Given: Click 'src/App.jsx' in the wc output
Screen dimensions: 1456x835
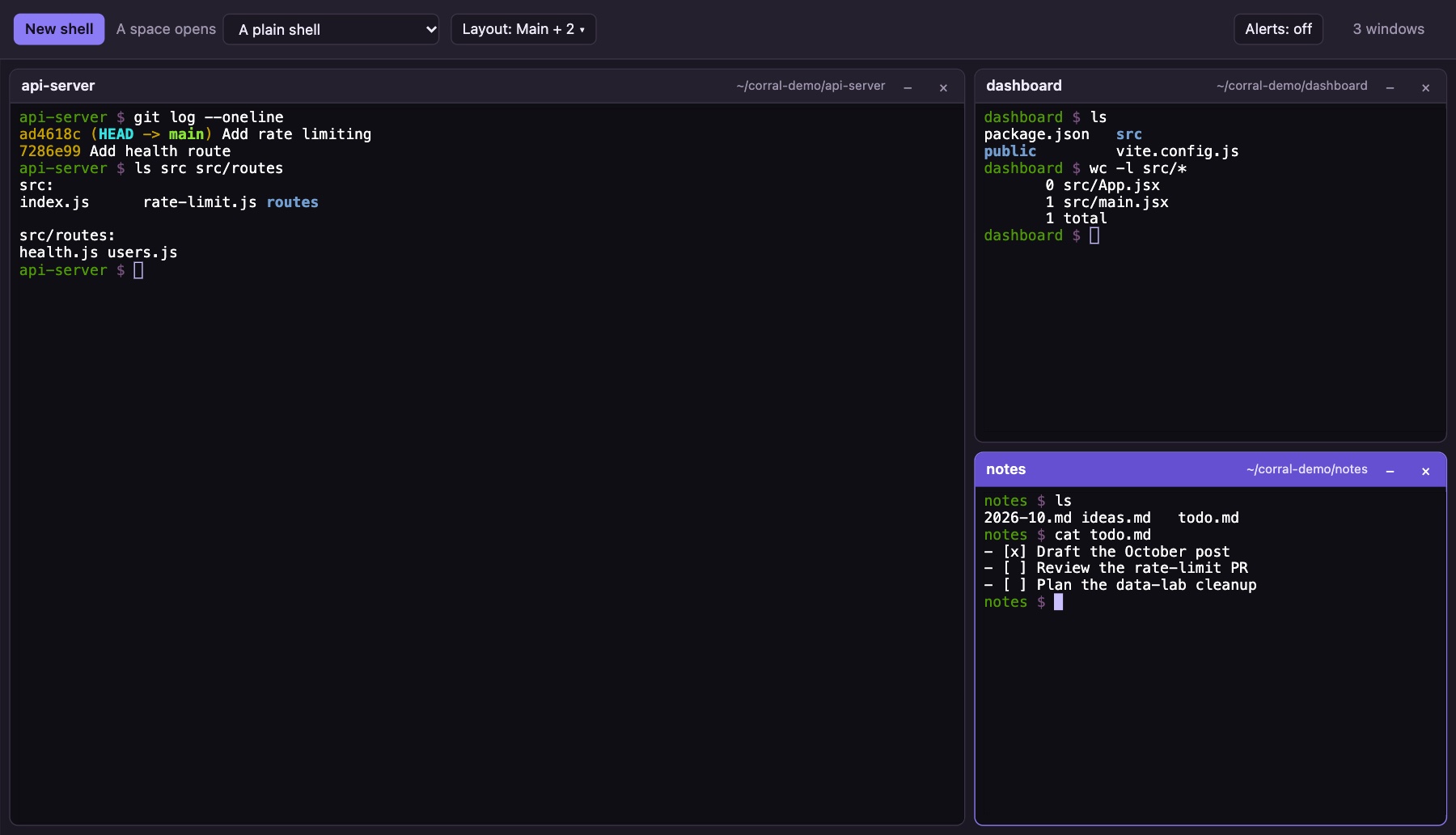Looking at the screenshot, I should click(x=1111, y=185).
